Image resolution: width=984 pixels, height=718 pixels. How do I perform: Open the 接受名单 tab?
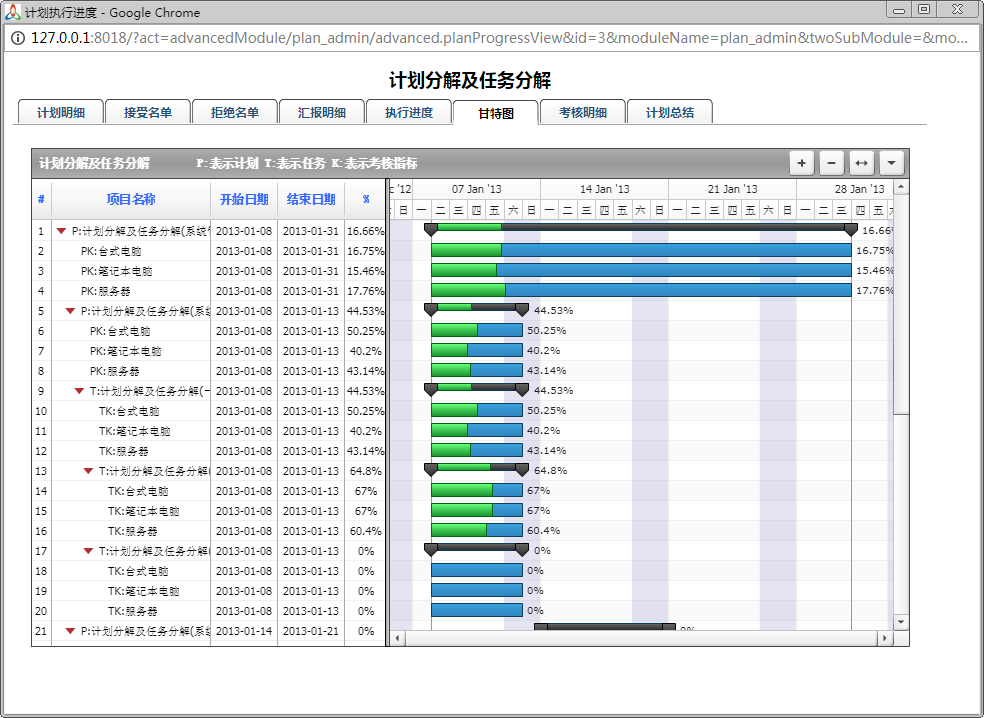pos(148,113)
